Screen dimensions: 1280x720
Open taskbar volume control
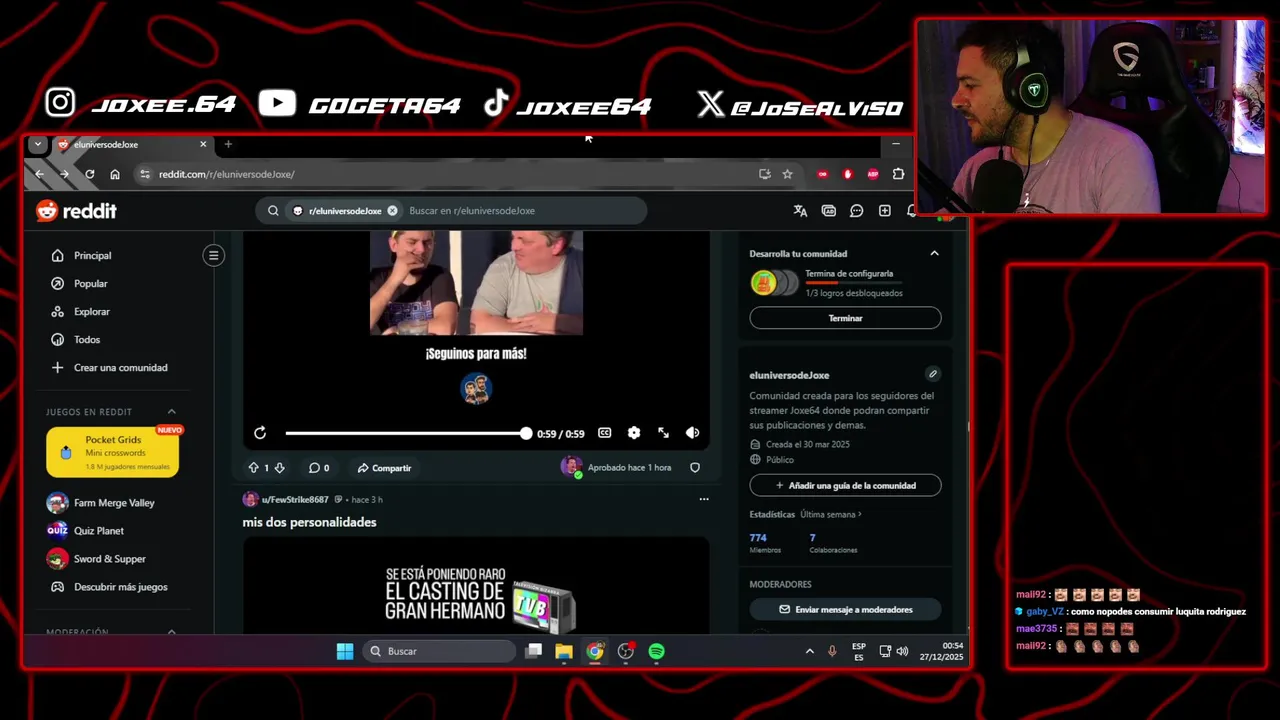[x=902, y=651]
